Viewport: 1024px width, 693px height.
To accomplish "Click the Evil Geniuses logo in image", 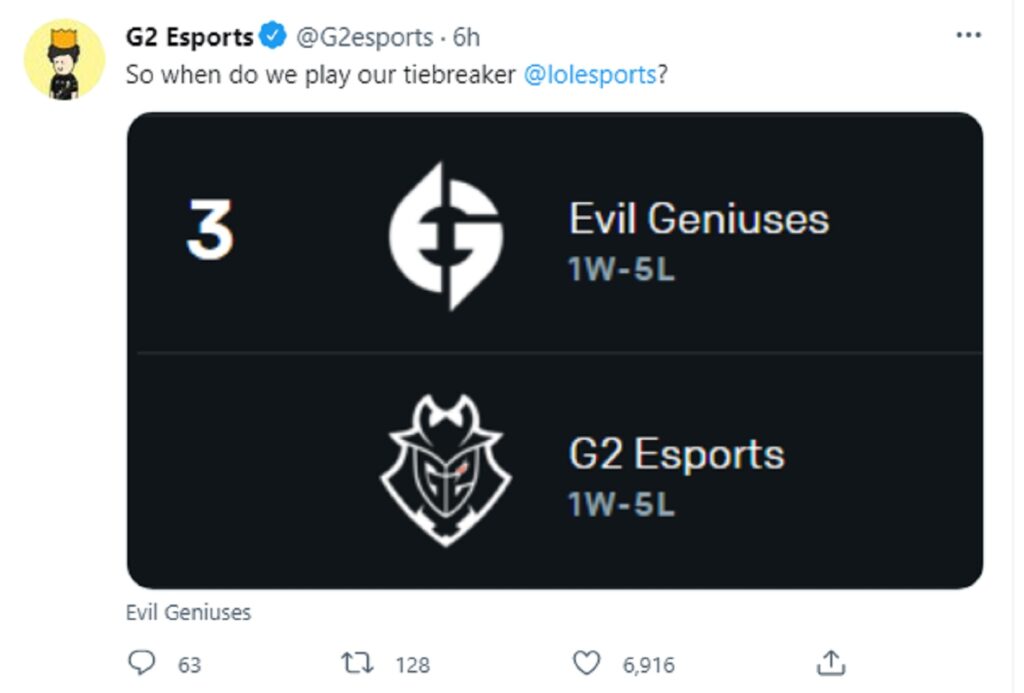I will click(x=445, y=236).
